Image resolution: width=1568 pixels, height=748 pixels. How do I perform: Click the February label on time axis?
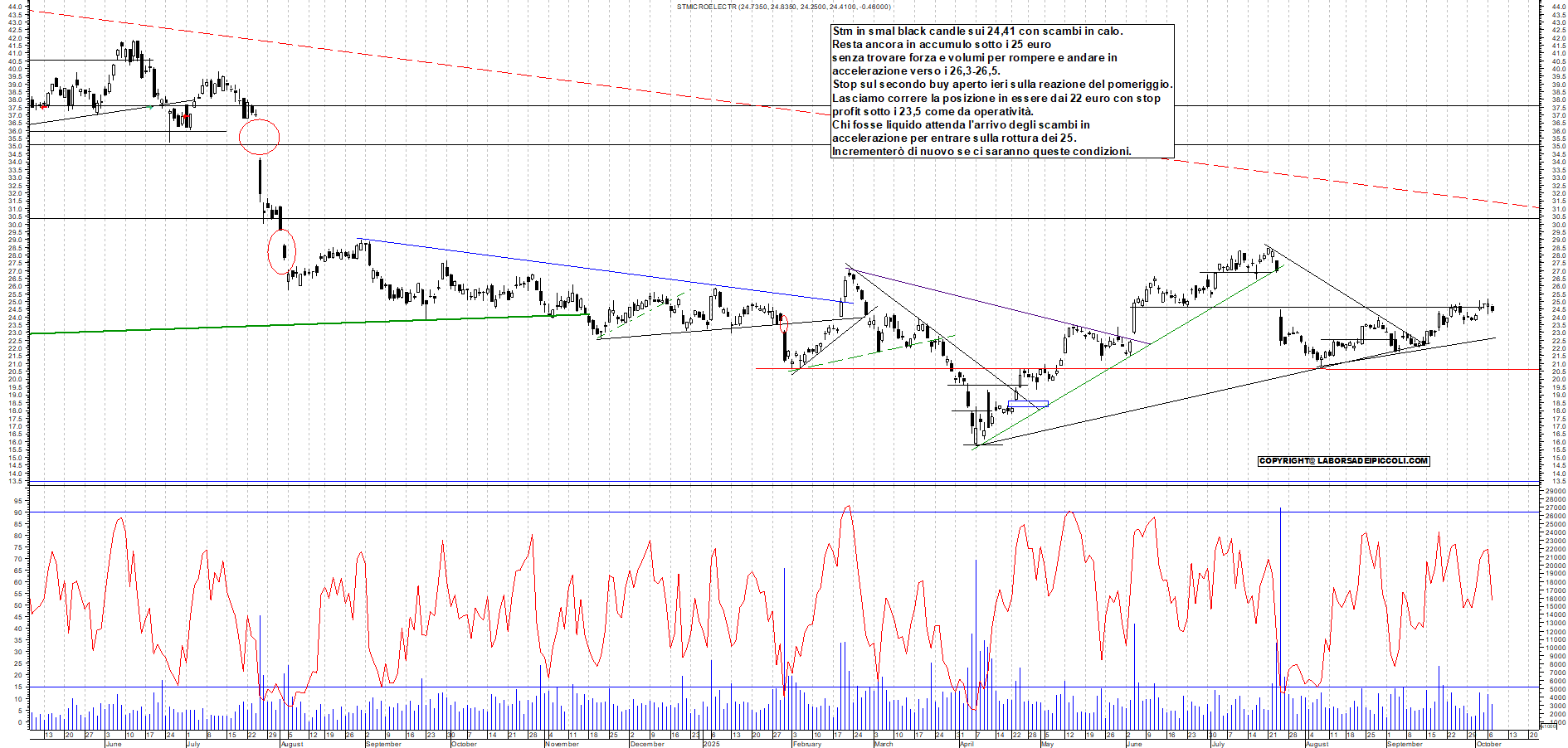(x=806, y=744)
